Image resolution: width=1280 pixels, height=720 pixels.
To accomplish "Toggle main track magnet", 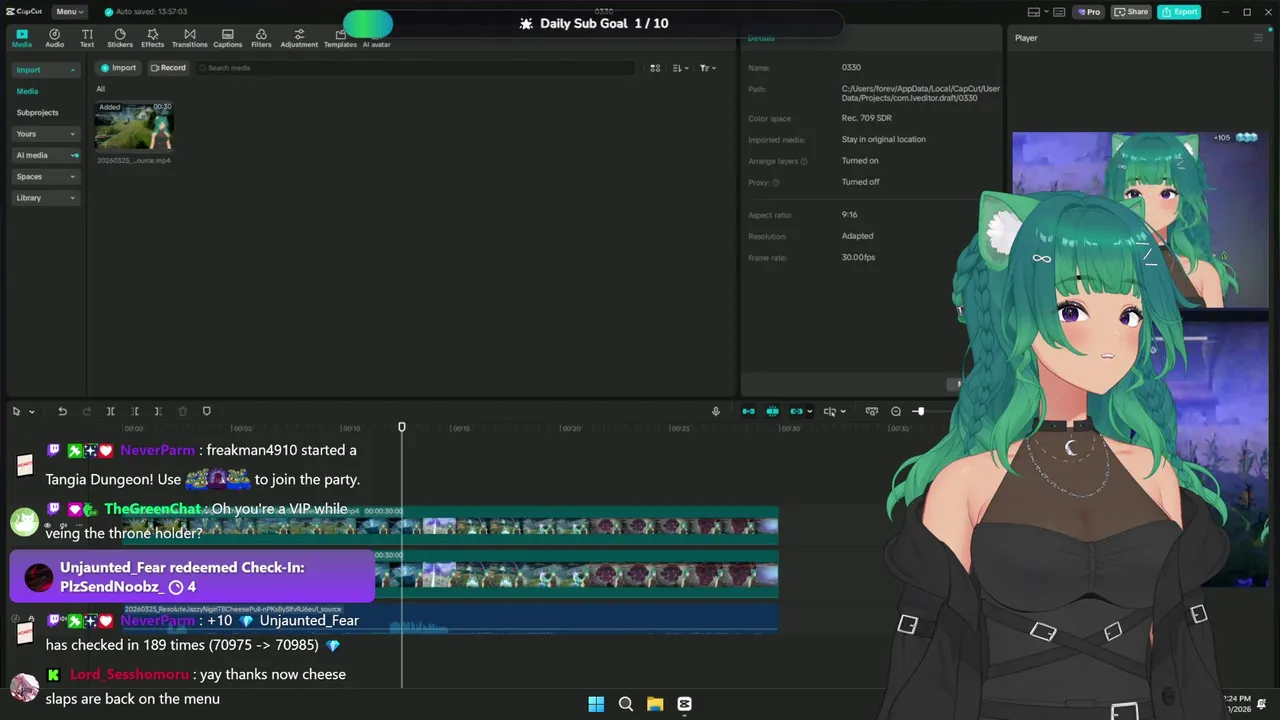I will (x=748, y=411).
